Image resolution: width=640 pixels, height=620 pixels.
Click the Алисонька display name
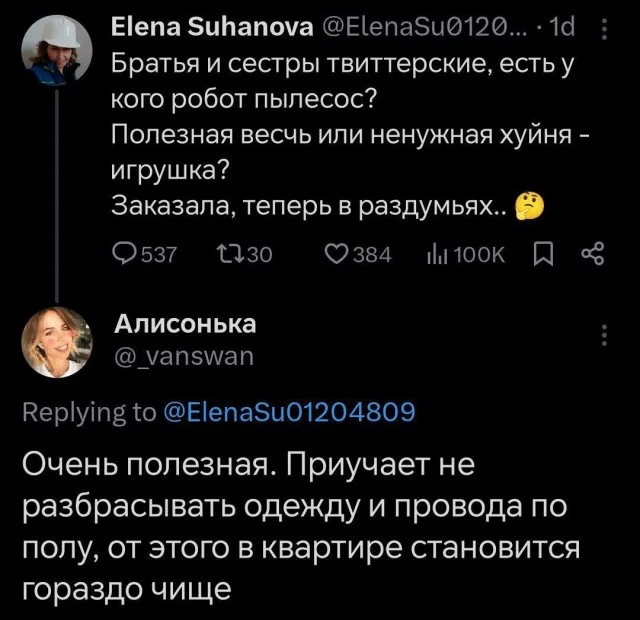point(184,323)
